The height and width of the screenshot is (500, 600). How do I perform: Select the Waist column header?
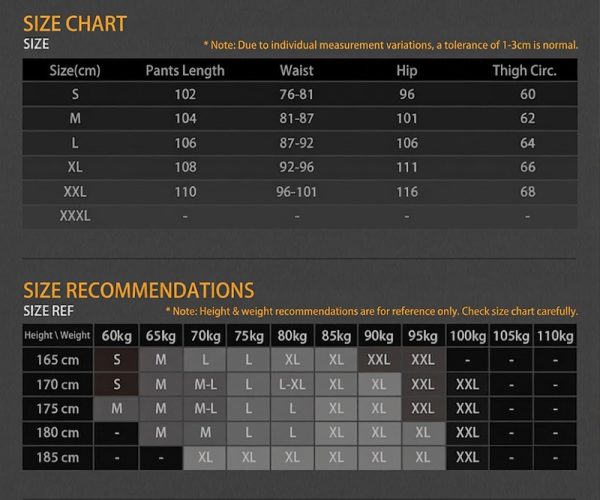point(297,71)
